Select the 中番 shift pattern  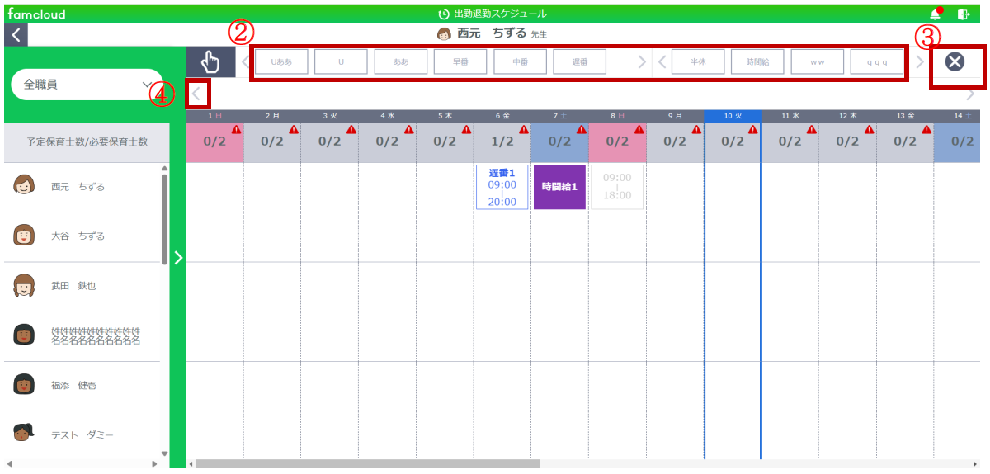(x=520, y=62)
